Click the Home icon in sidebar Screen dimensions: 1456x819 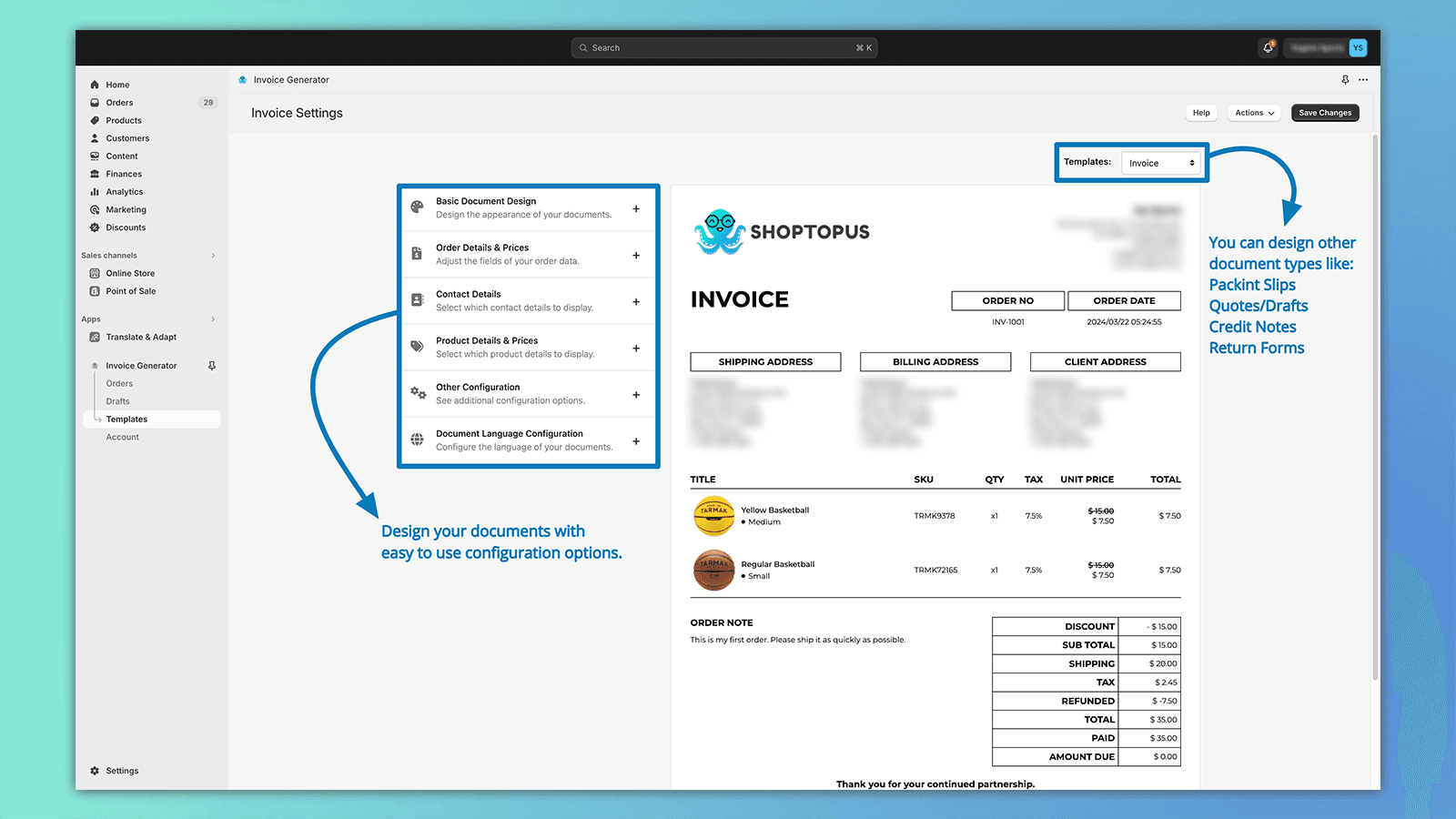(x=95, y=85)
